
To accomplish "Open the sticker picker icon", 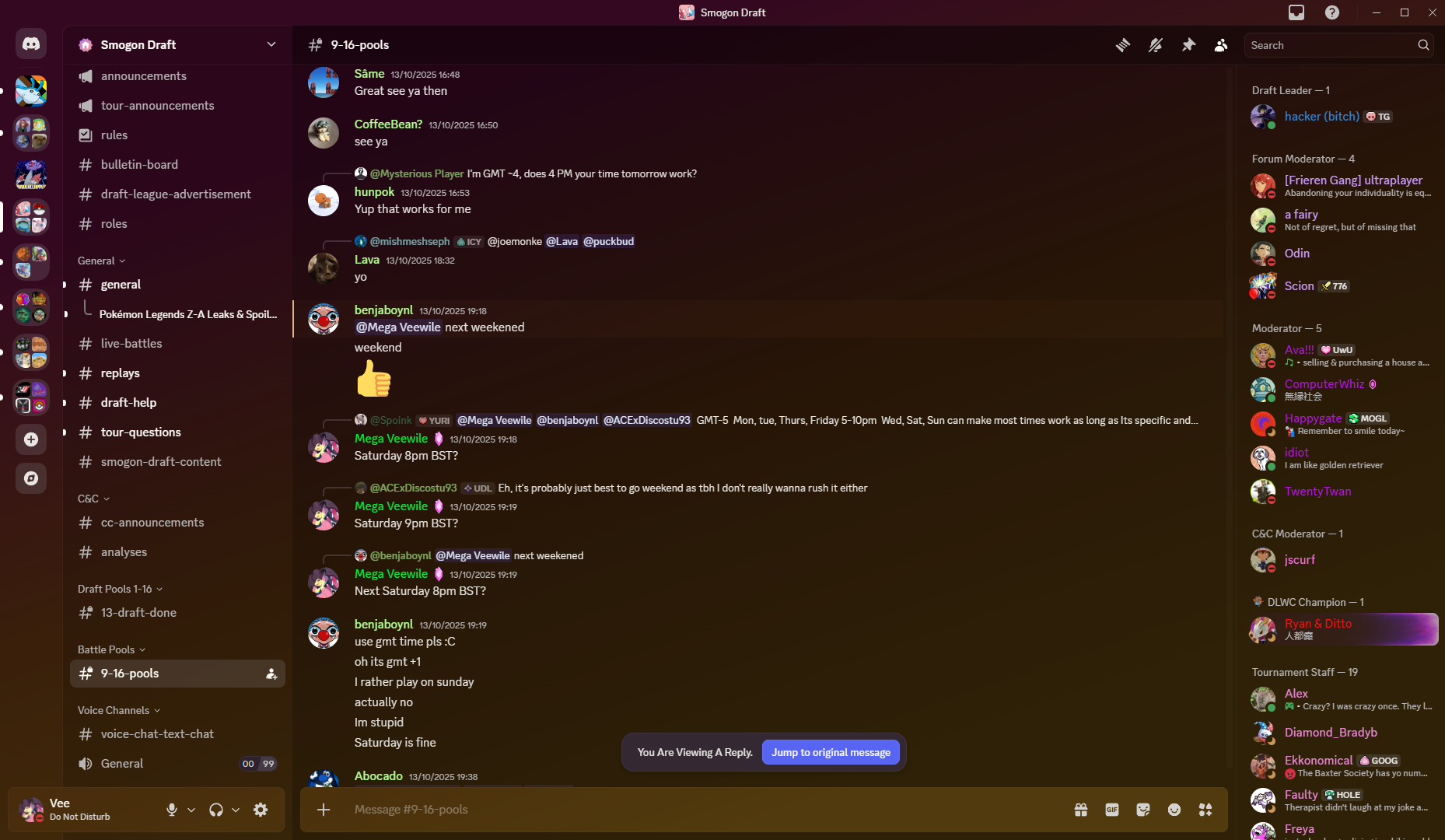I will 1143,810.
